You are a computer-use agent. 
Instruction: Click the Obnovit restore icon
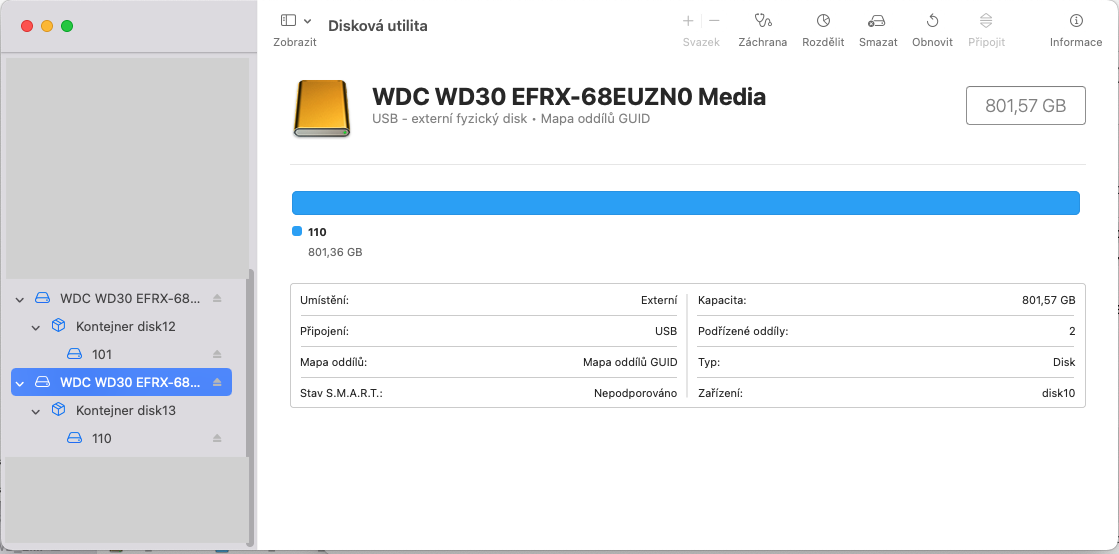pyautogui.click(x=932, y=21)
